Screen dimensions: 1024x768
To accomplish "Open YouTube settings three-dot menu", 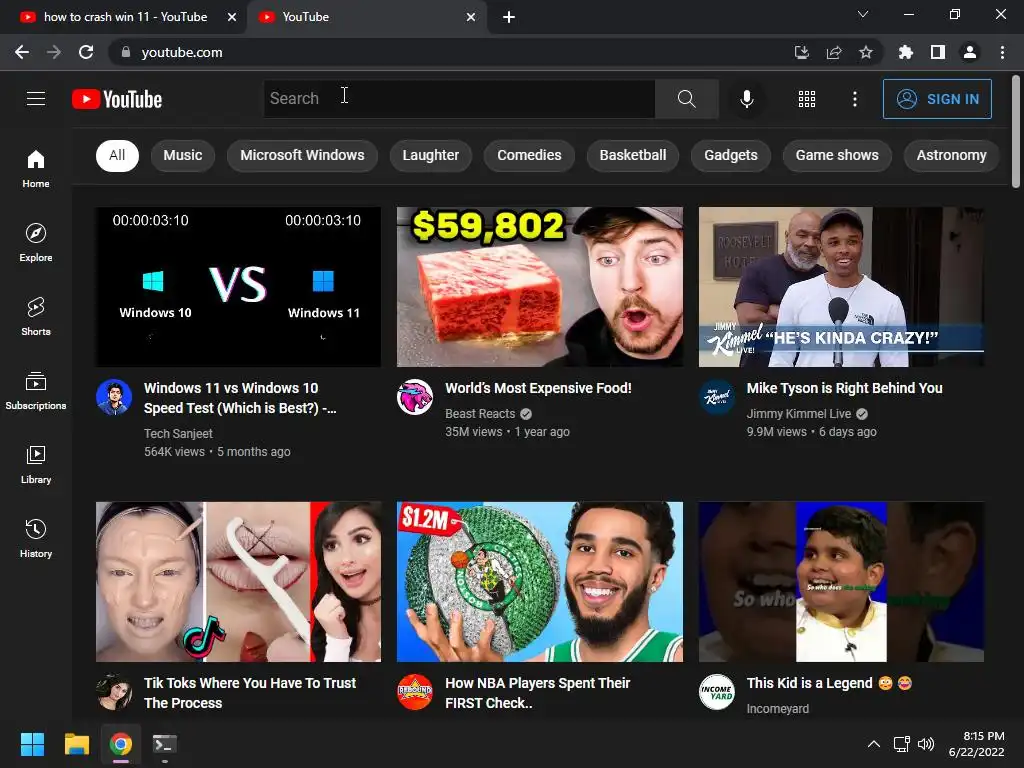I will 855,99.
